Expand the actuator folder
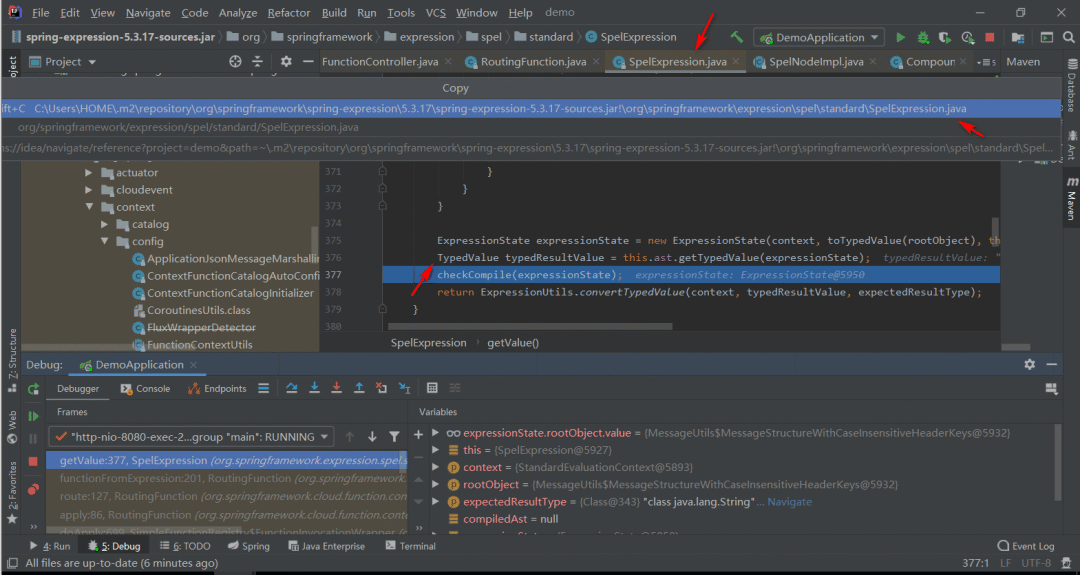Viewport: 1080px width, 575px height. [88, 172]
